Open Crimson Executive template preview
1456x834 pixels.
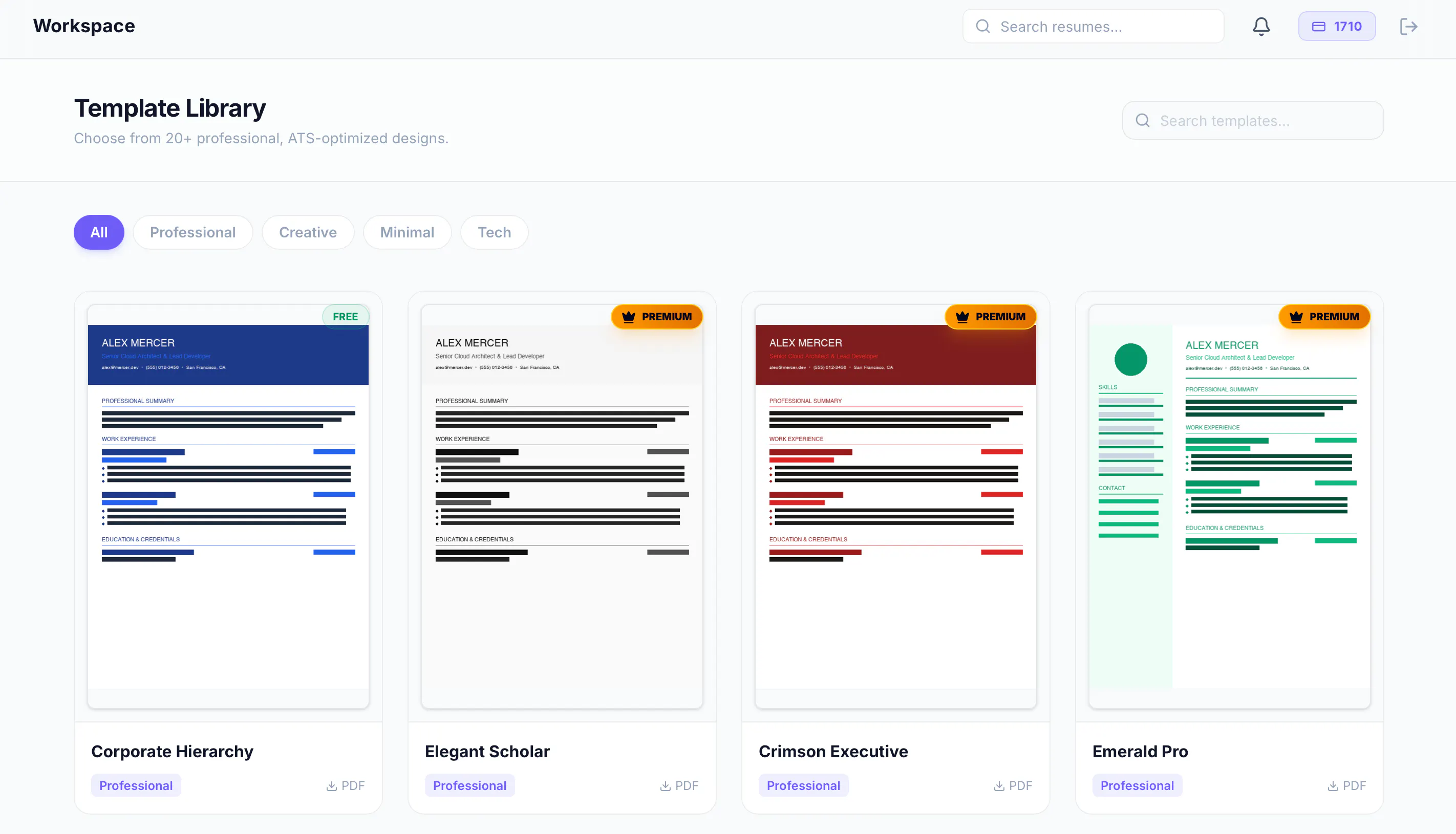click(895, 507)
